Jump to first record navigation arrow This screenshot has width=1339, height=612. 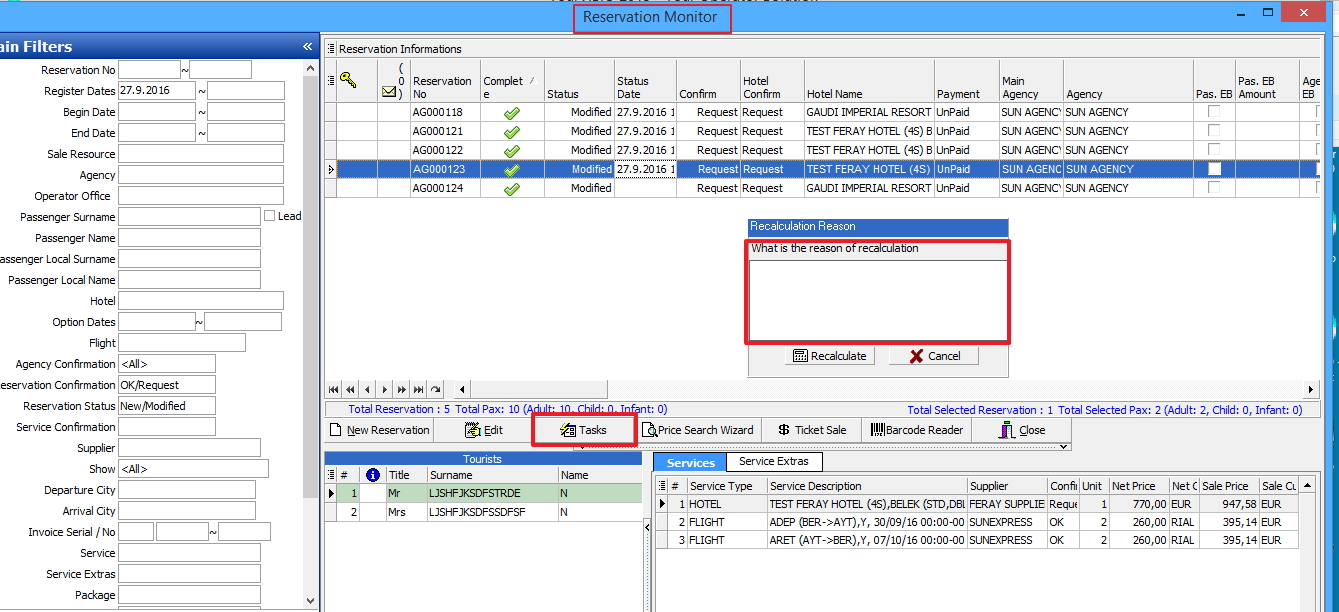tap(334, 390)
